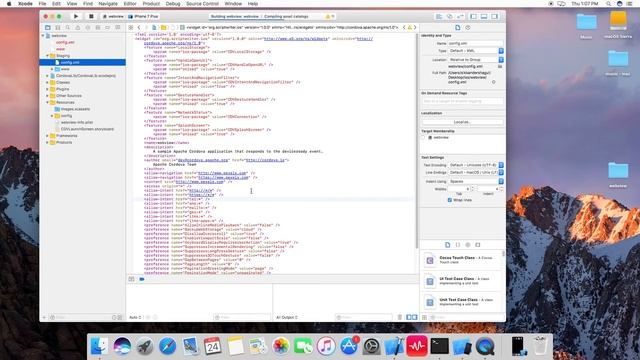Toggle library grid view icon at bottom
640x360 pixels.
[424, 317]
